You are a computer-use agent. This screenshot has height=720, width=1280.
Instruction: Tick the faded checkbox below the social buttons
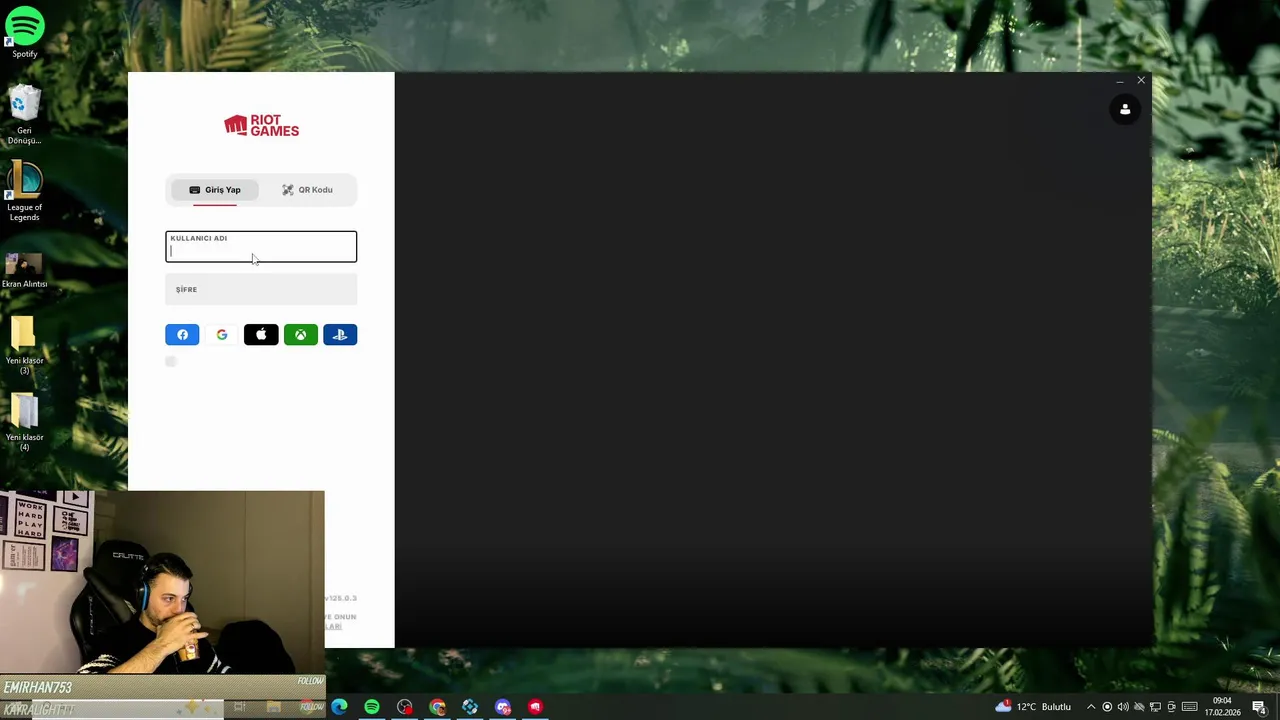171,361
